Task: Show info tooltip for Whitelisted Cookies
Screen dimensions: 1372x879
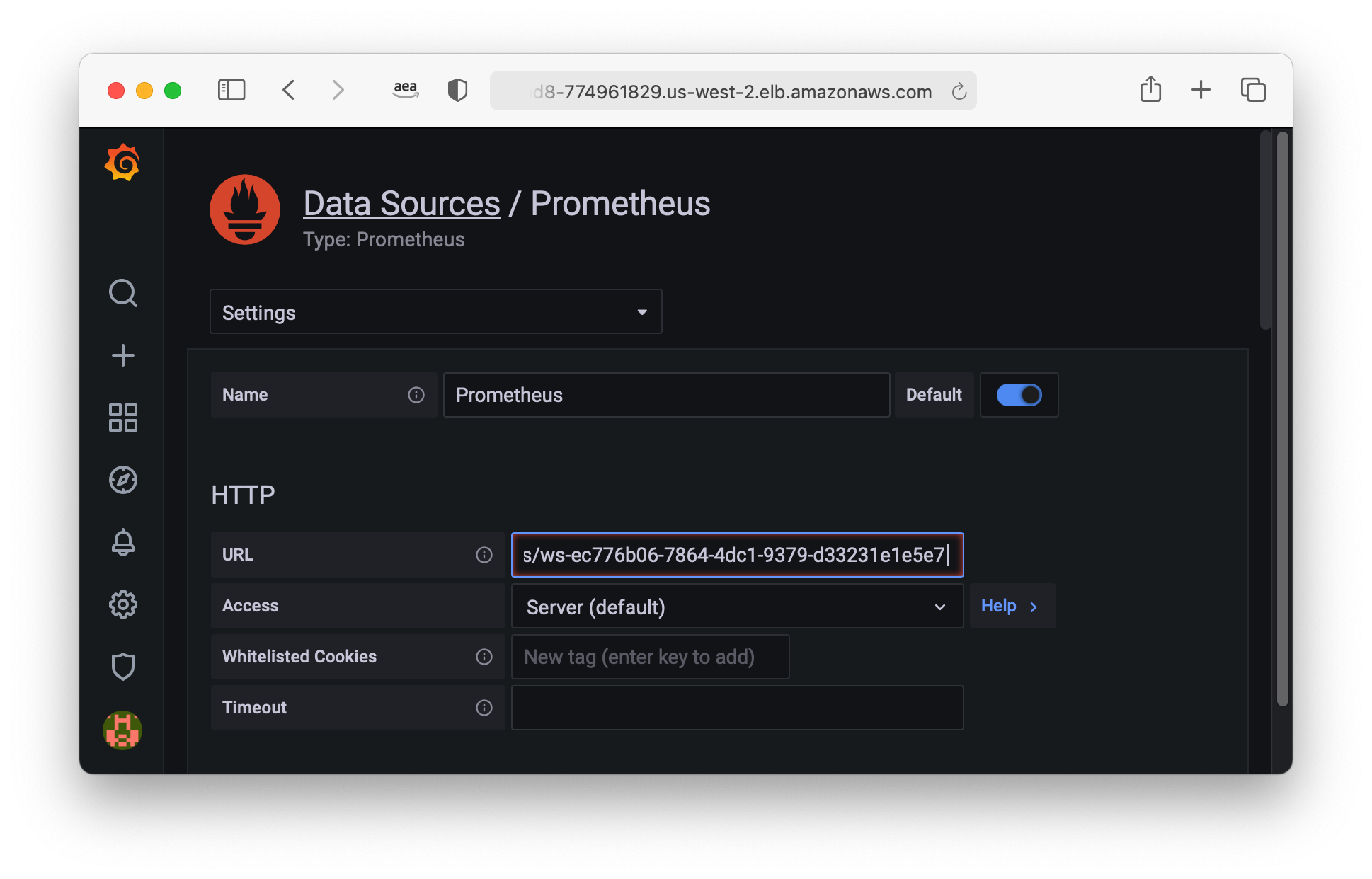Action: (x=484, y=657)
